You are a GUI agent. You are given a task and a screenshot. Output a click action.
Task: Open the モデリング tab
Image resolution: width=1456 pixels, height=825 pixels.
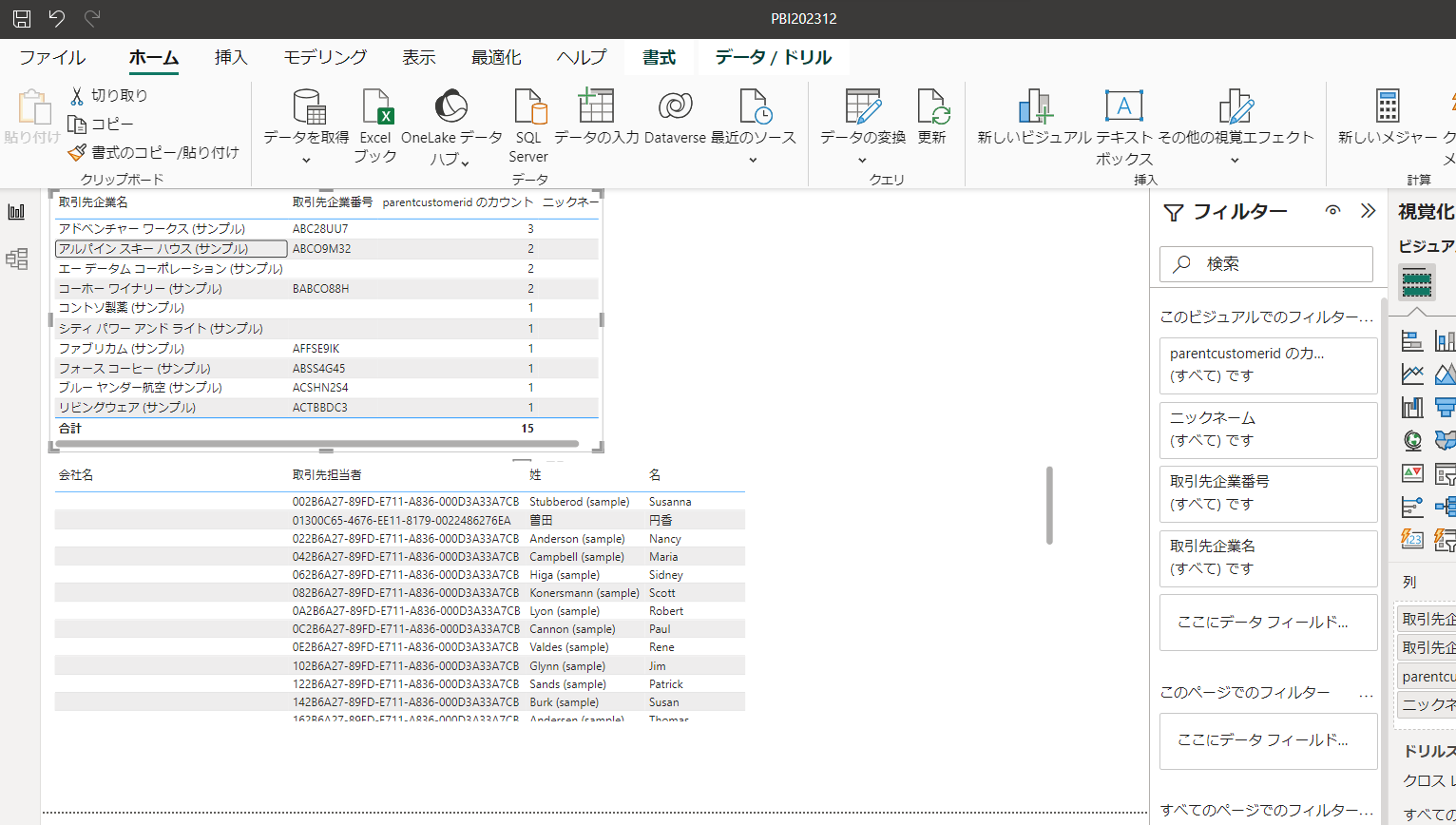pyautogui.click(x=325, y=57)
